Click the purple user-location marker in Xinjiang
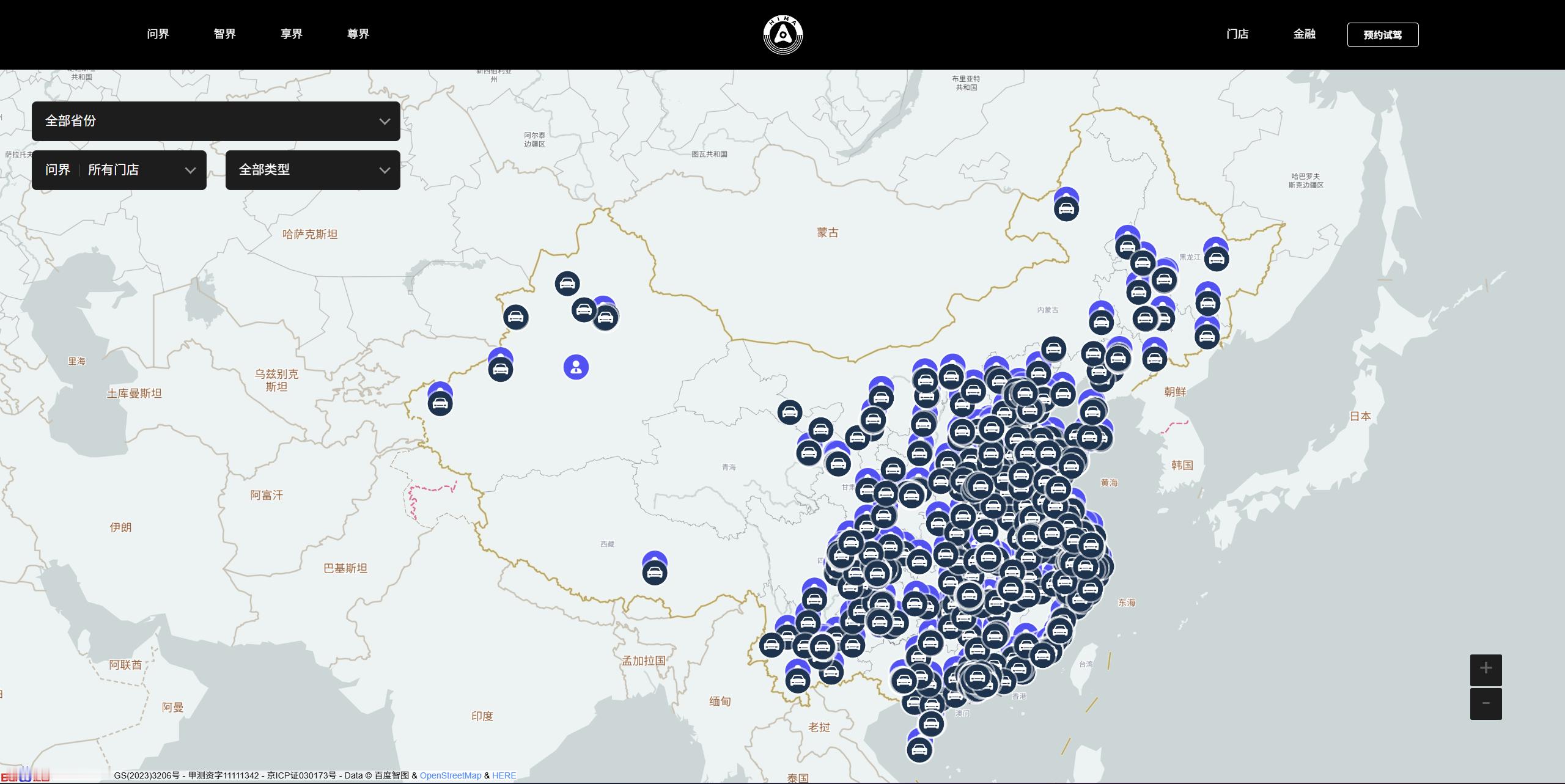The image size is (1565, 784). coord(576,367)
